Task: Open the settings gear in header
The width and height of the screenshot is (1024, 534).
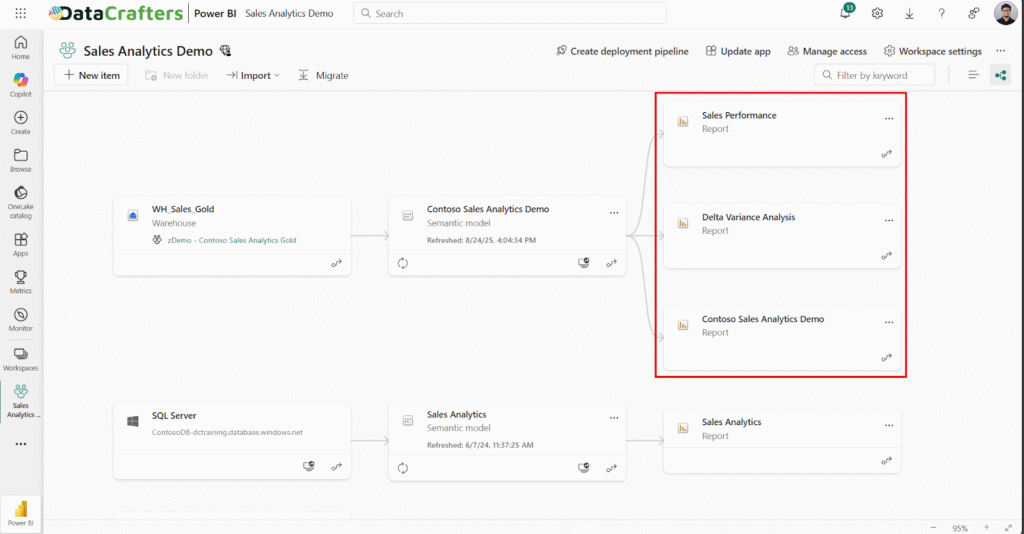Action: (x=877, y=13)
